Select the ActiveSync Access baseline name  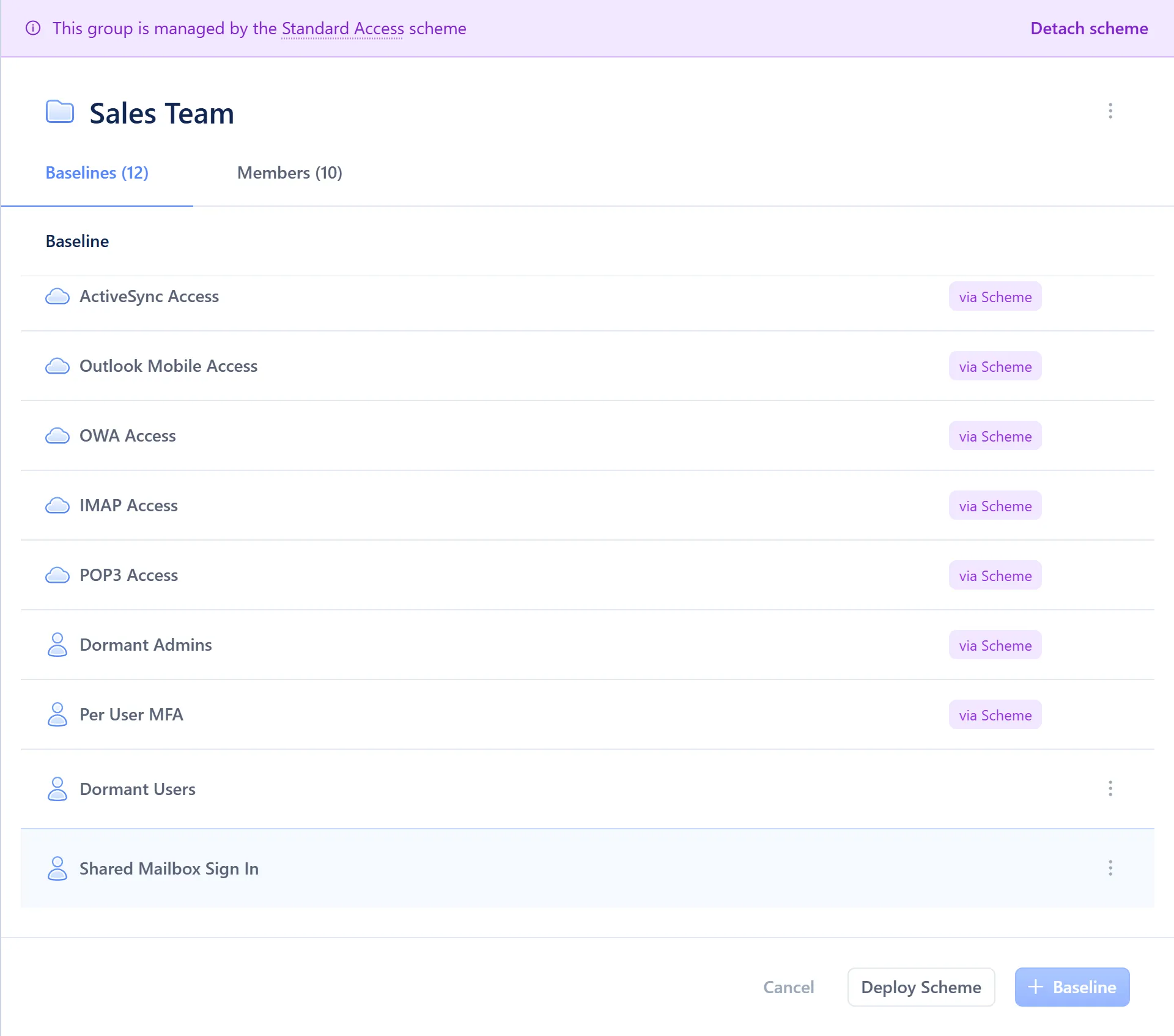click(x=149, y=297)
